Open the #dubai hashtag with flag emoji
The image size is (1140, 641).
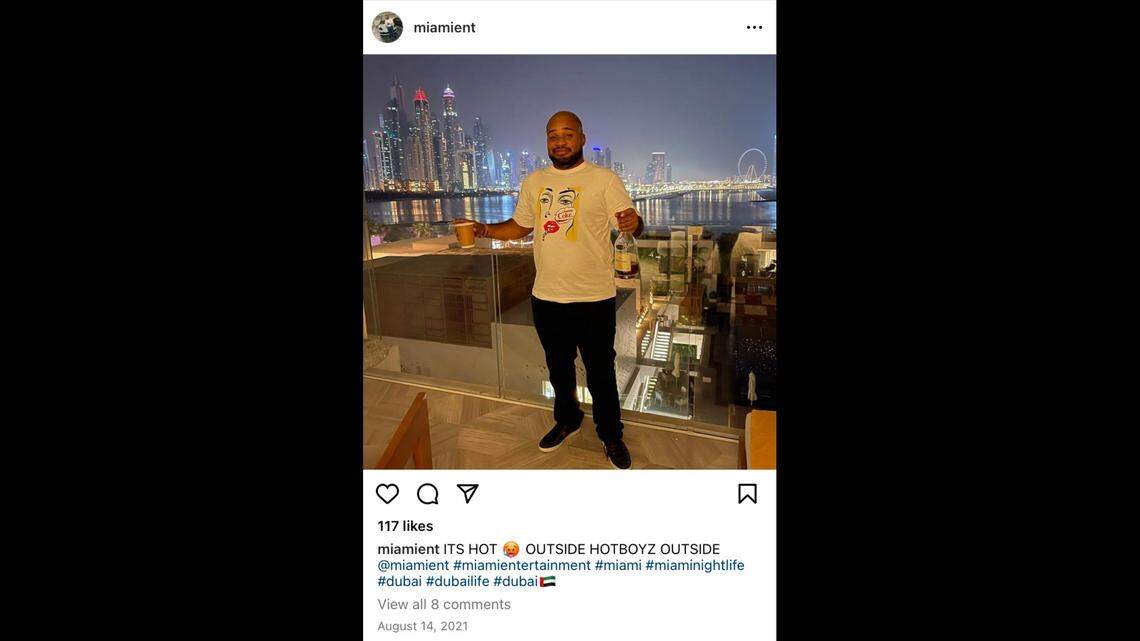point(524,581)
